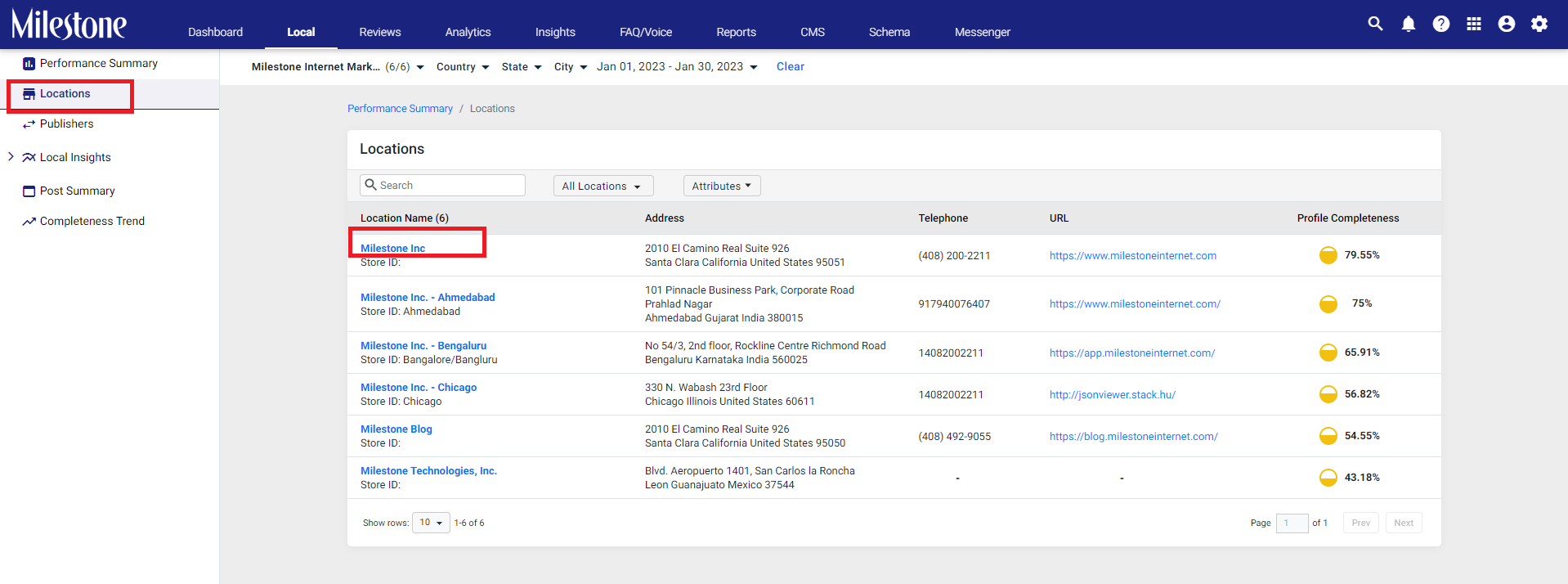The height and width of the screenshot is (584, 1568).
Task: Open the City filter dropdown
Action: [571, 67]
